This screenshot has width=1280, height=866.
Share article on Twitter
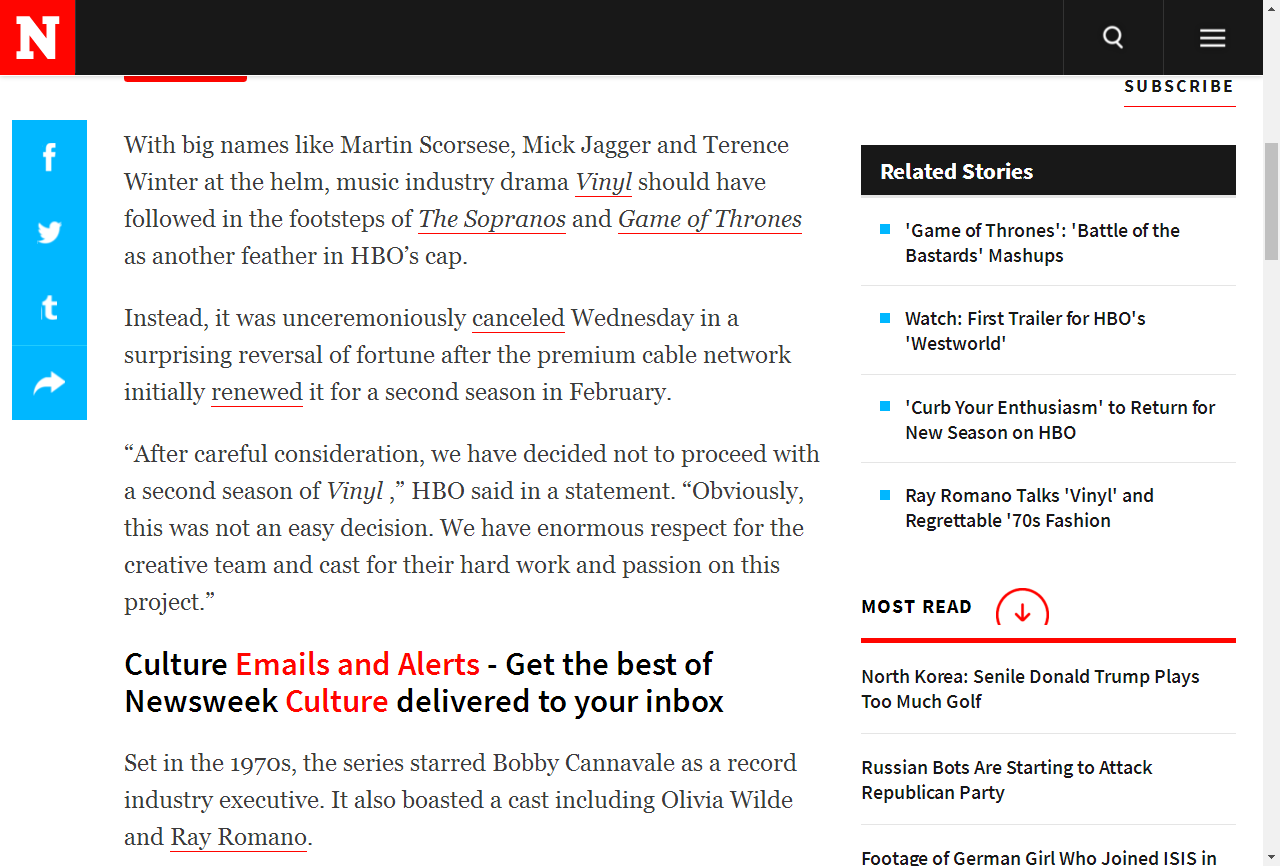coord(49,232)
